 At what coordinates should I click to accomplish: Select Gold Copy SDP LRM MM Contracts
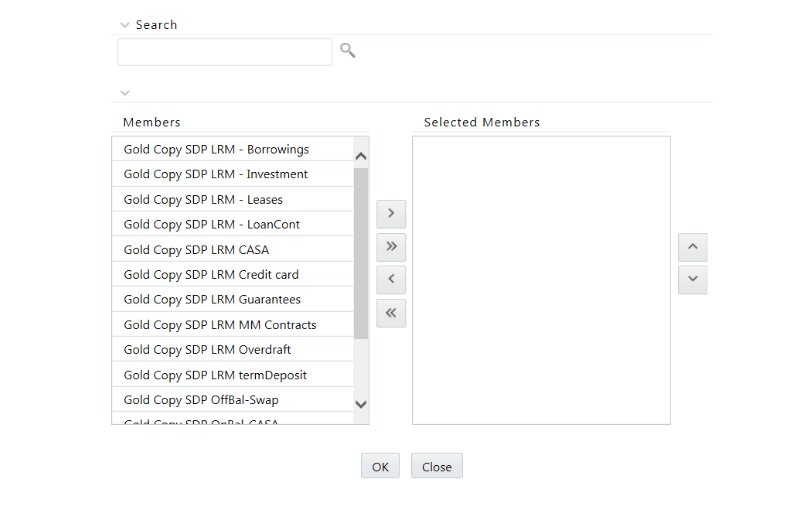pyautogui.click(x=232, y=325)
